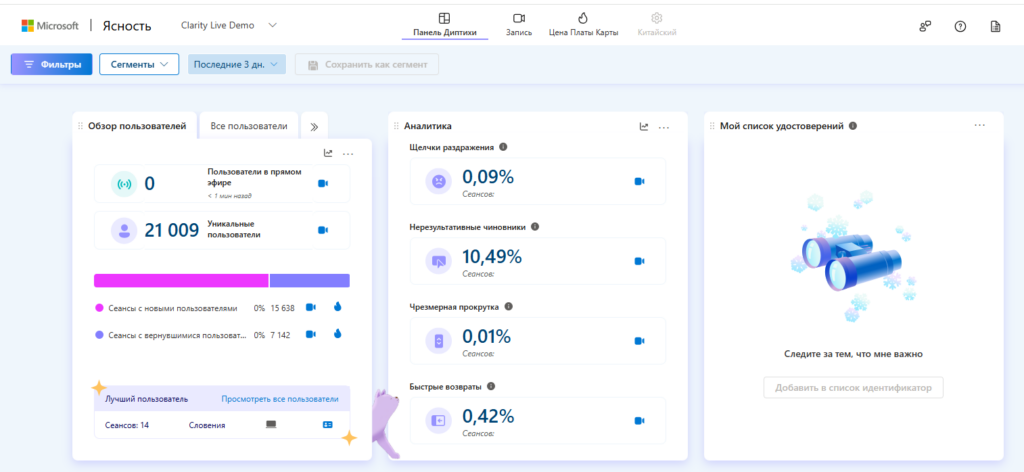The width and height of the screenshot is (1024, 472).
Task: Open more options in user overview card
Action: click(348, 154)
